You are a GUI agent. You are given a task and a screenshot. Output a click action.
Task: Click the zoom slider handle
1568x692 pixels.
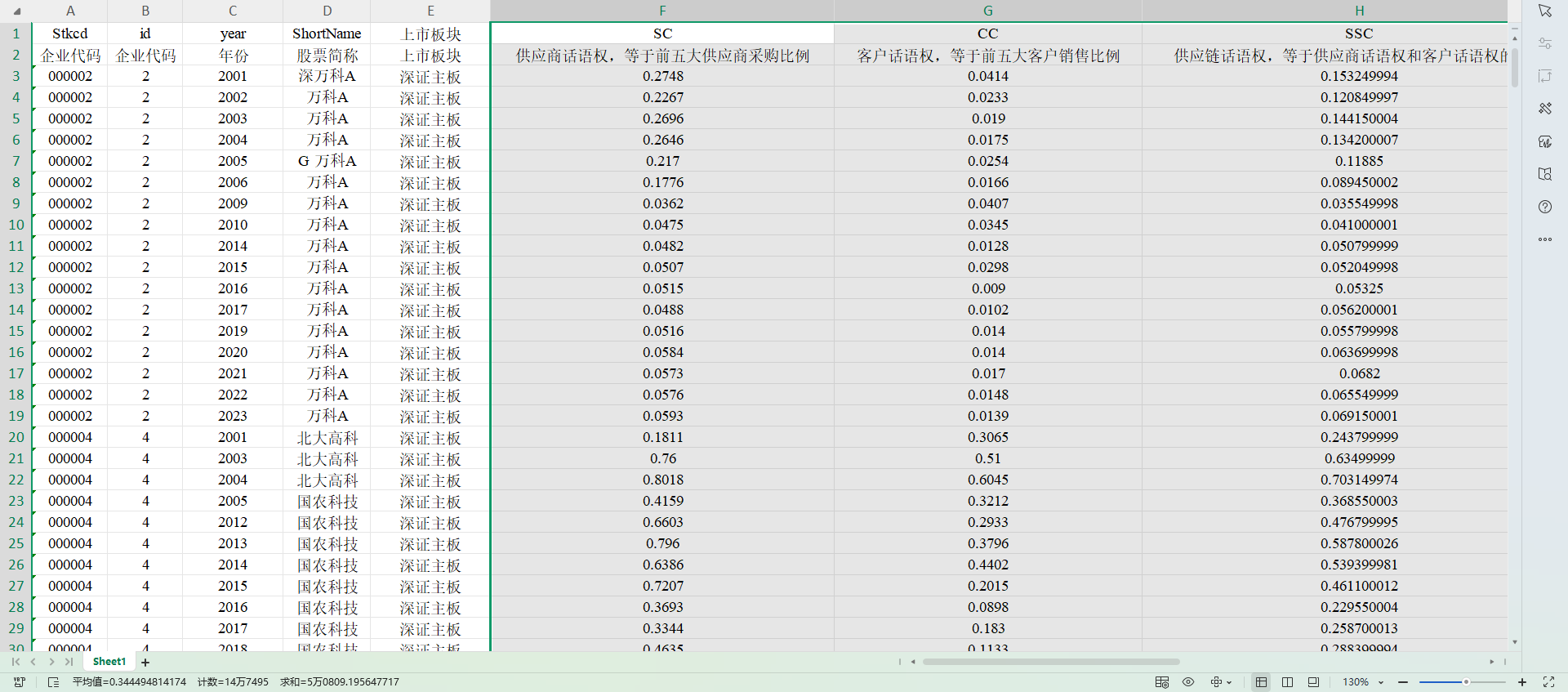[x=1466, y=682]
